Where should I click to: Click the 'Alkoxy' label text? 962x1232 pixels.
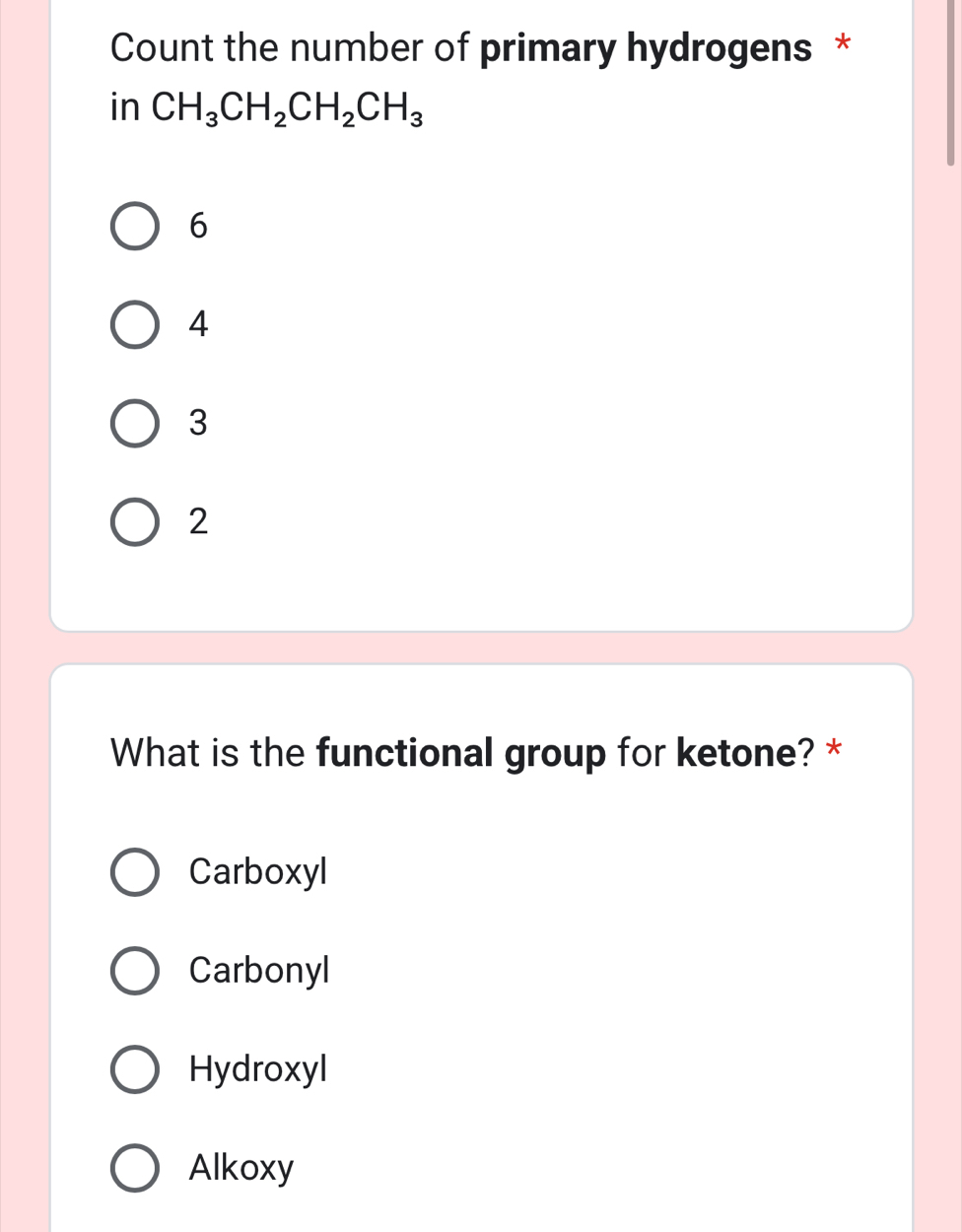click(x=241, y=1168)
